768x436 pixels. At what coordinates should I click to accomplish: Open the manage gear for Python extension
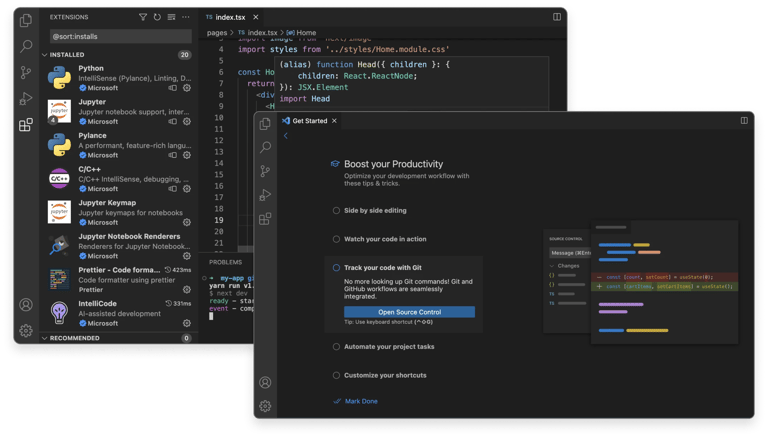click(x=187, y=88)
